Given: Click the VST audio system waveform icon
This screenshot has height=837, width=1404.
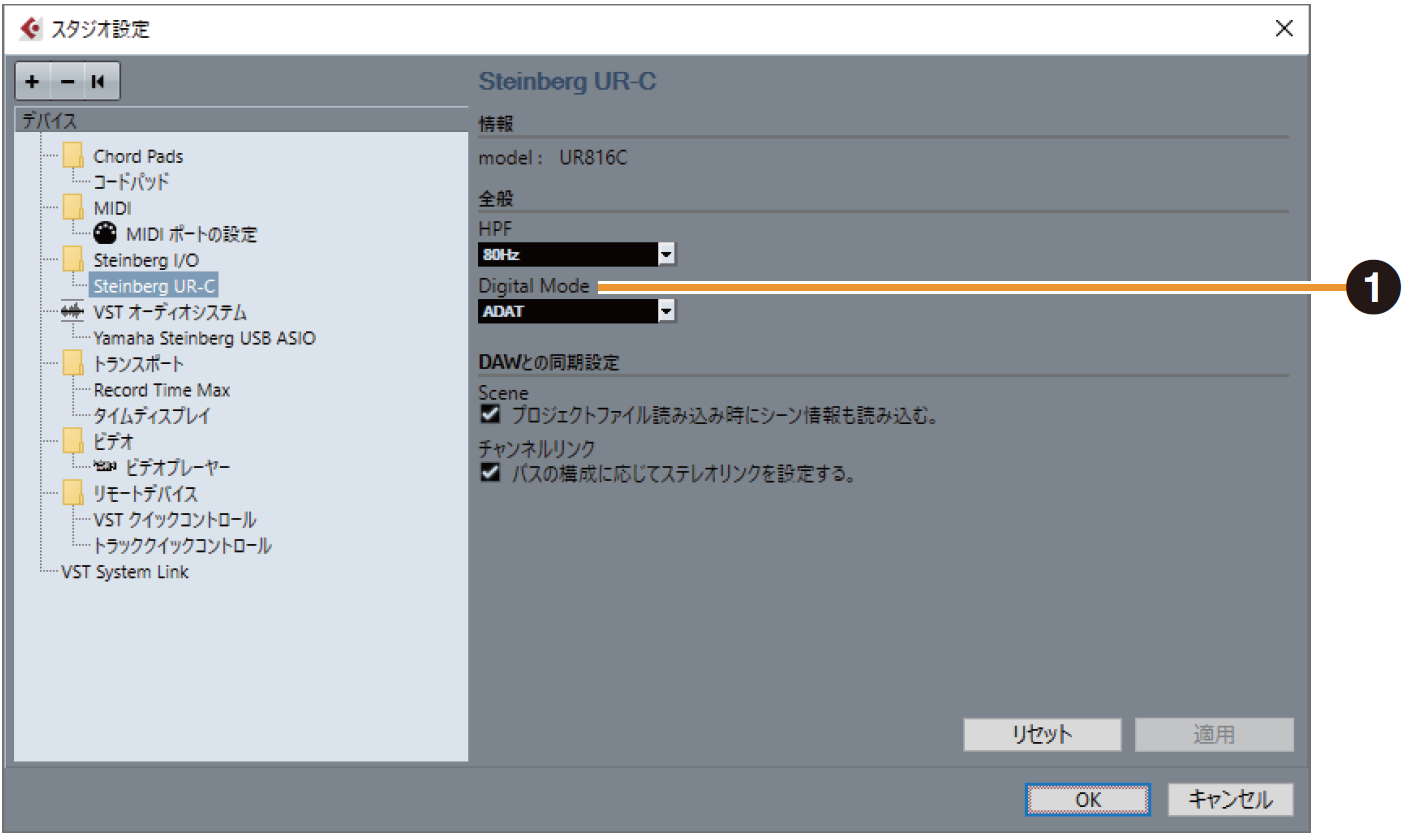Looking at the screenshot, I should click(x=73, y=313).
